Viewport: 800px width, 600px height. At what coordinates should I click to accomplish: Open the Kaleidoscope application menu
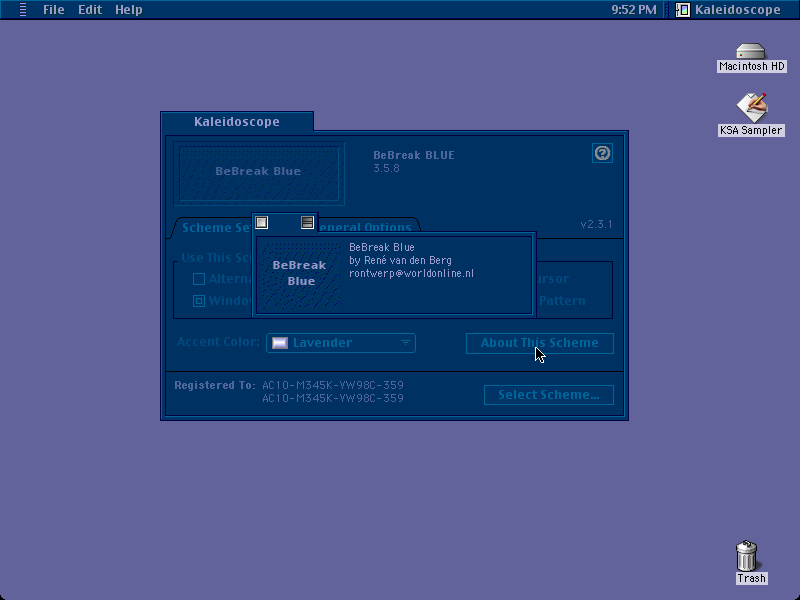728,10
